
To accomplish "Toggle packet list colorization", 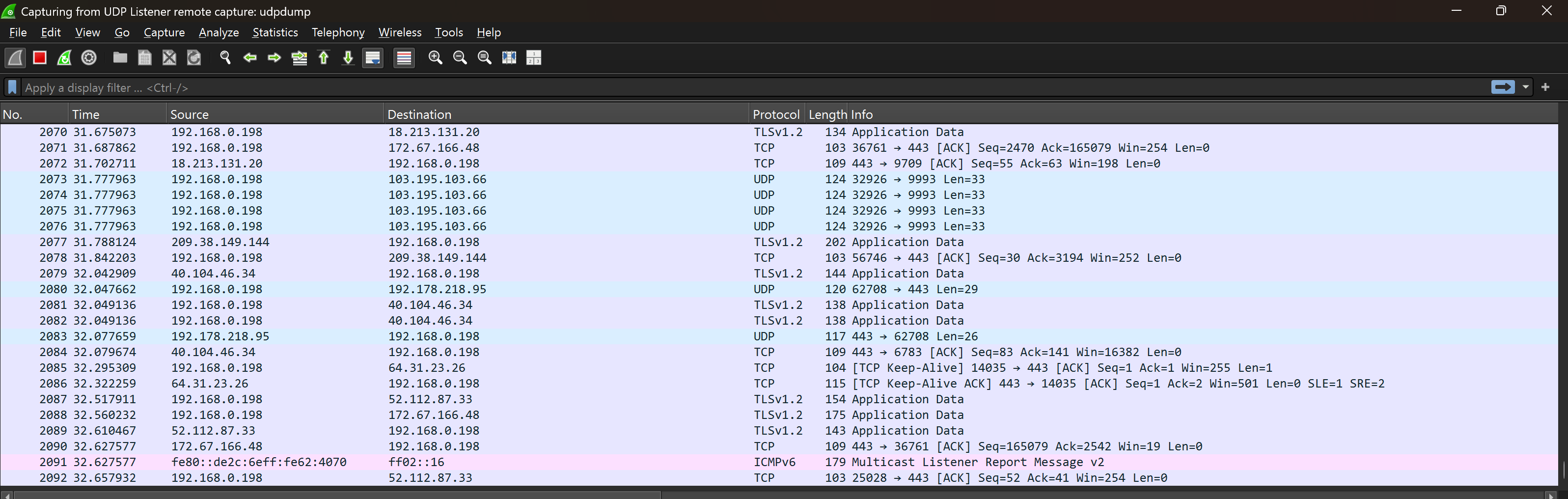I will pos(404,58).
